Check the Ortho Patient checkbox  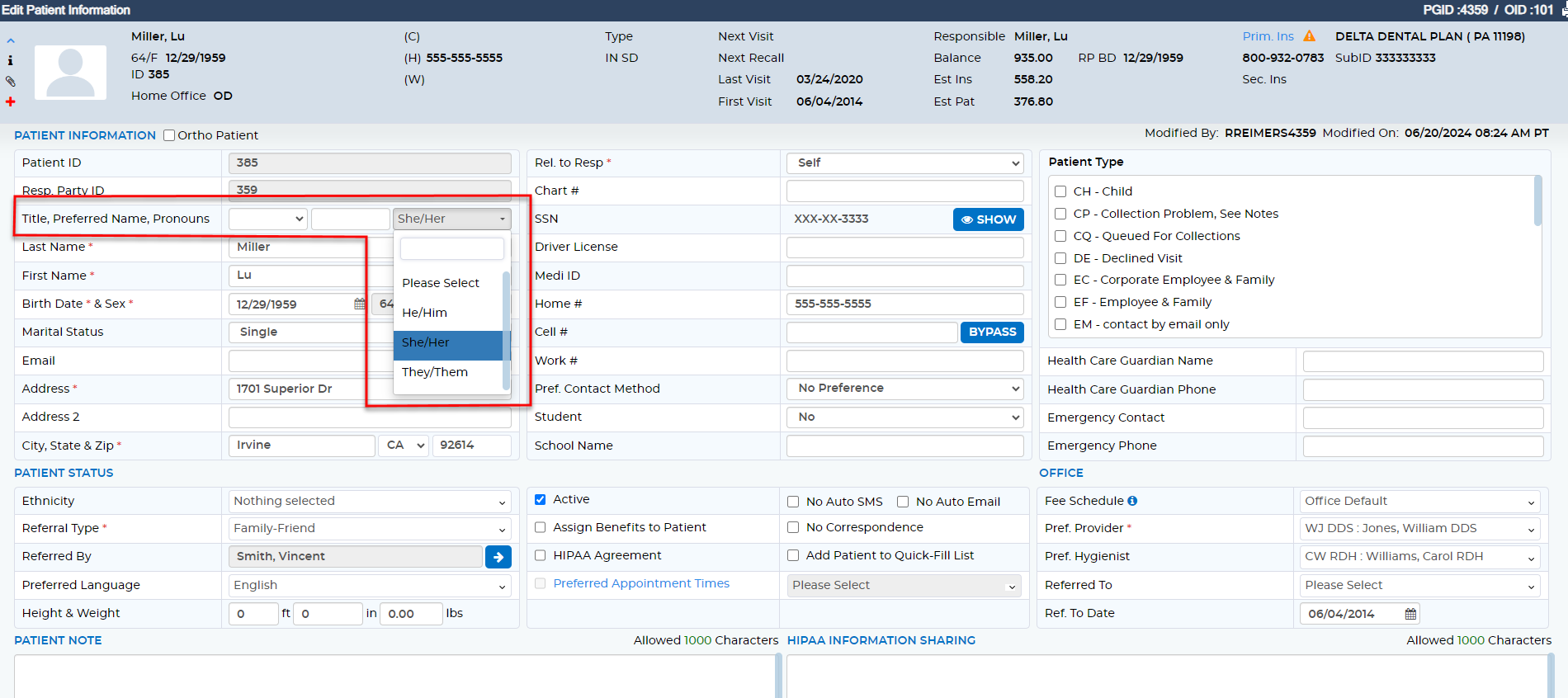169,135
